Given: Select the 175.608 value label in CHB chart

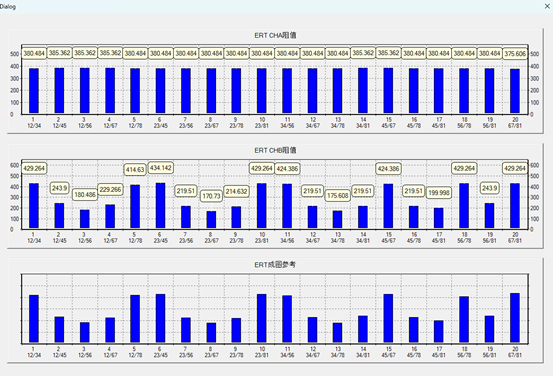Looking at the screenshot, I should tap(338, 195).
